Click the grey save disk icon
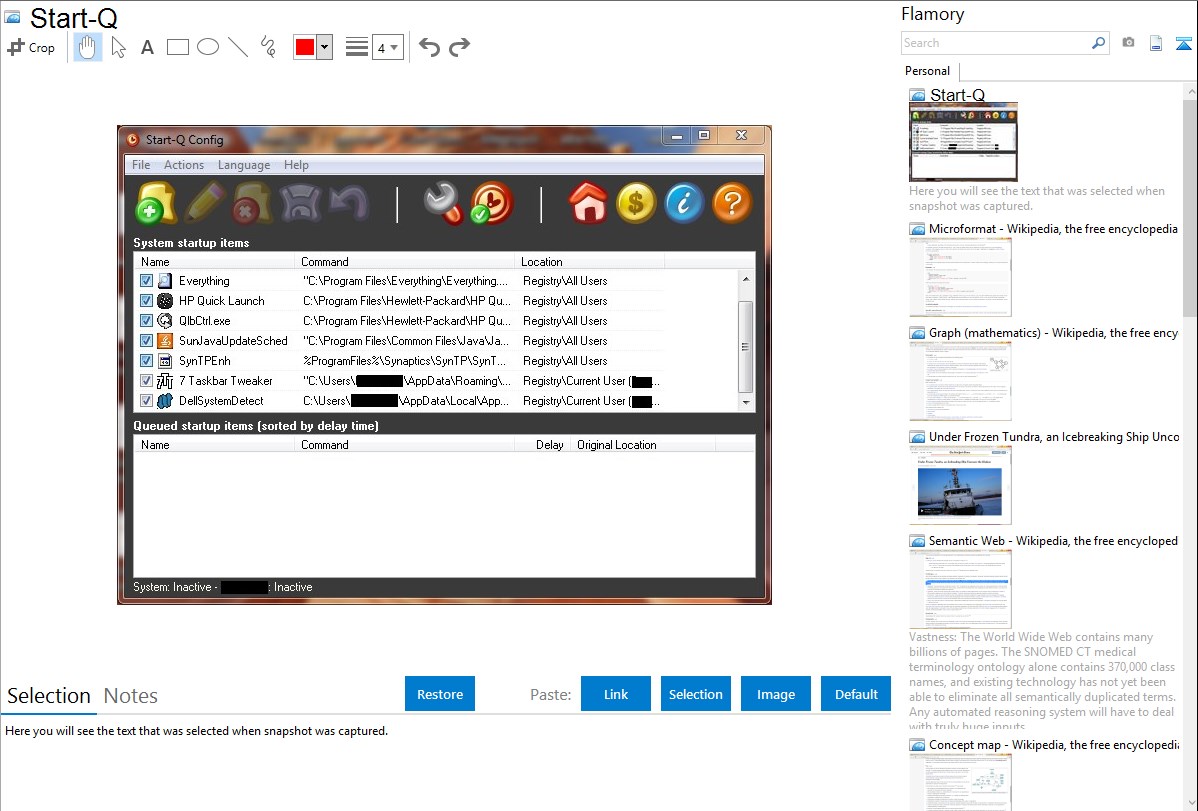 300,203
